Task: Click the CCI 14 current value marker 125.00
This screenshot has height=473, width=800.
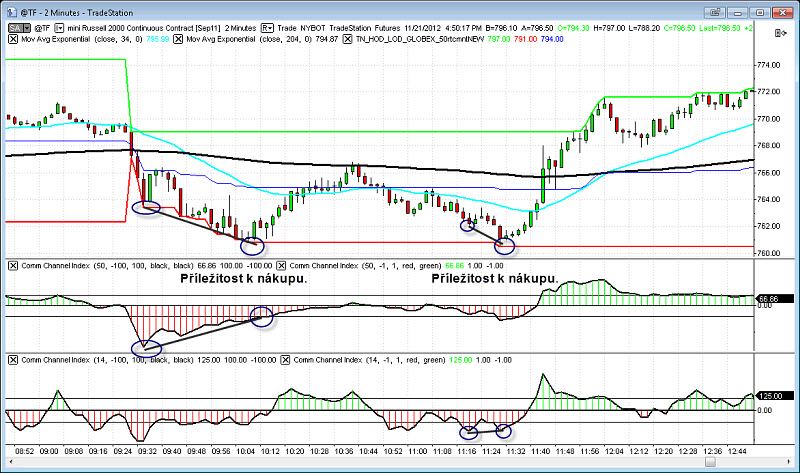Action: [x=774, y=396]
